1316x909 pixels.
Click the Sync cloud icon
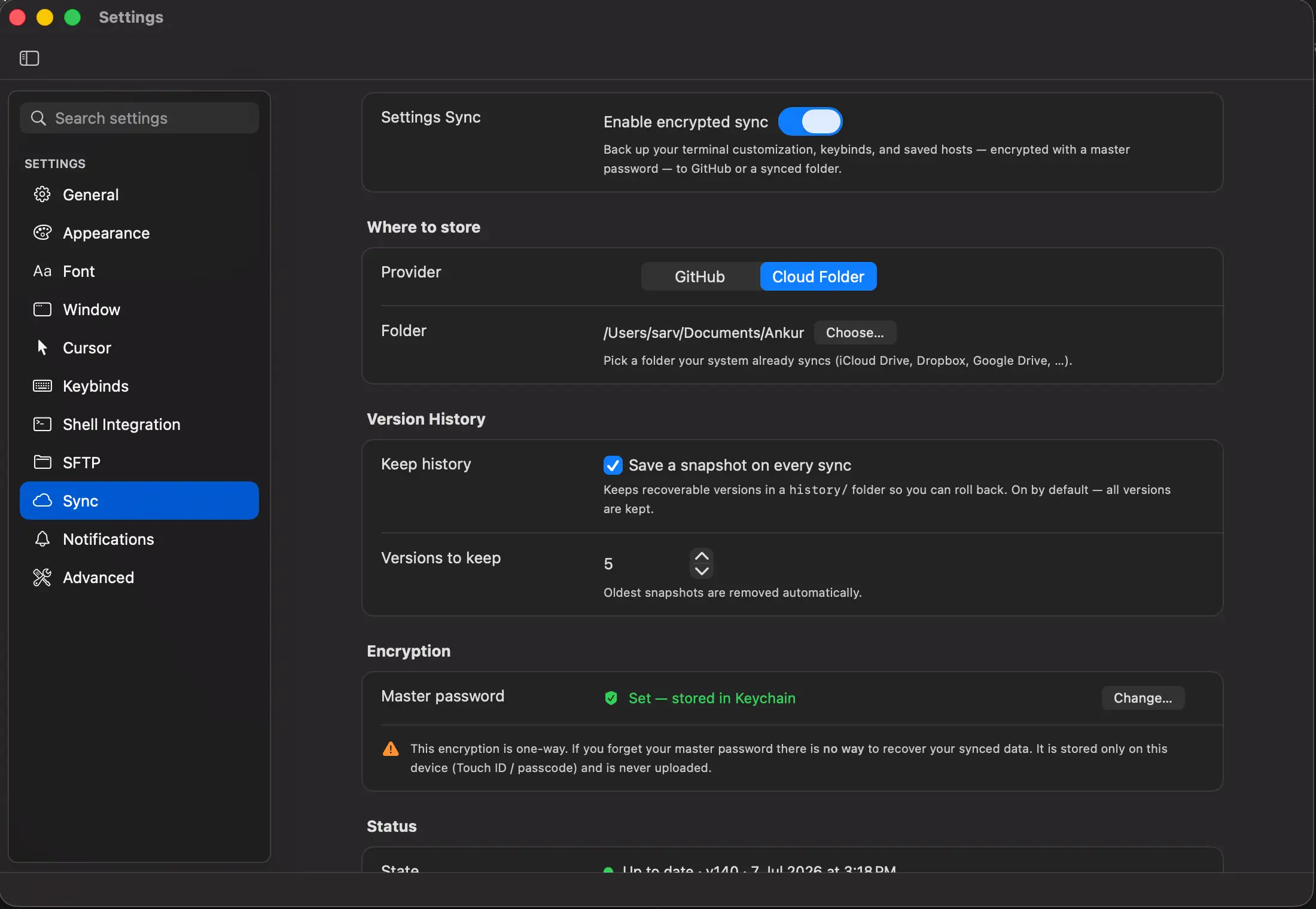click(42, 501)
